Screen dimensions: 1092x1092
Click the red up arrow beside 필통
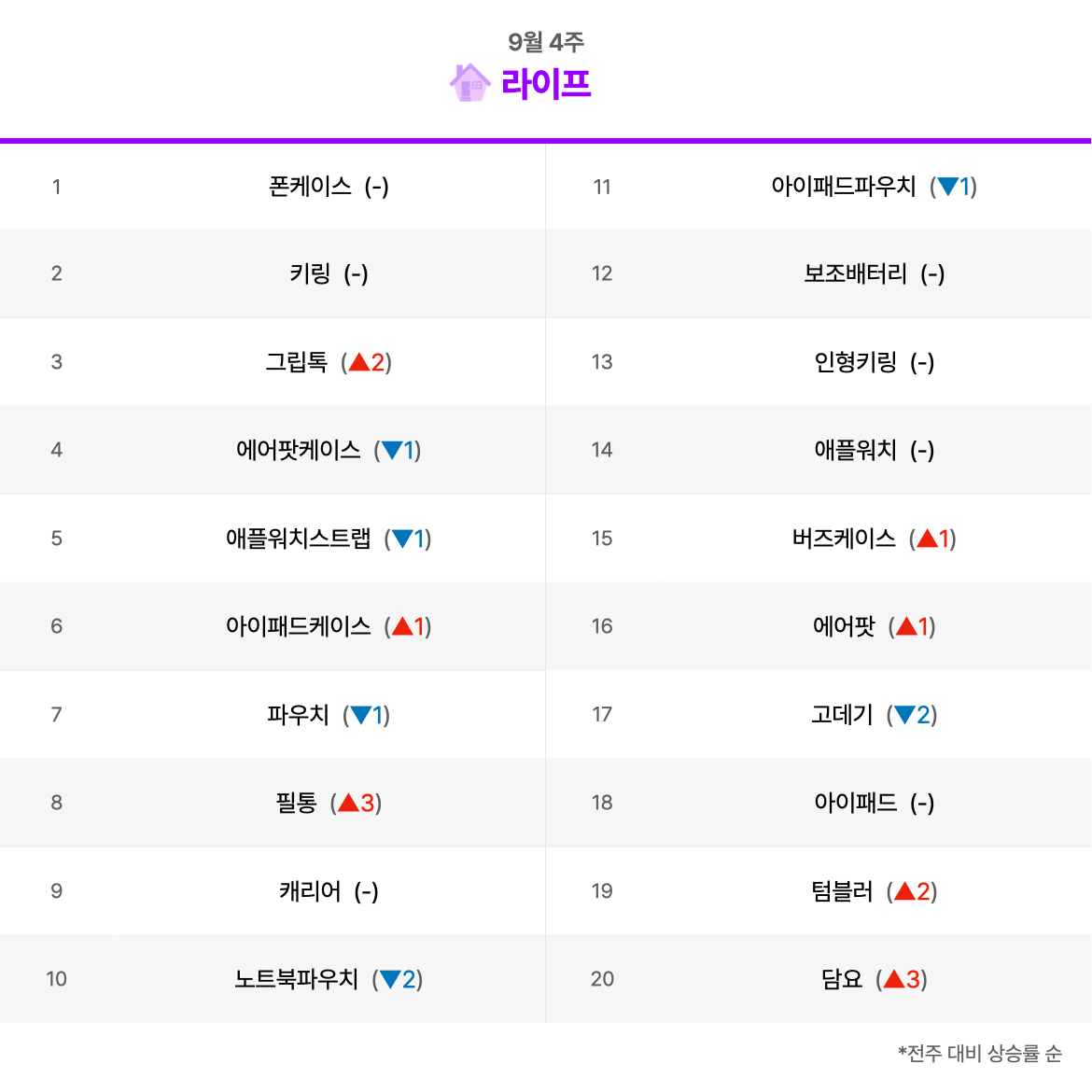tap(349, 803)
